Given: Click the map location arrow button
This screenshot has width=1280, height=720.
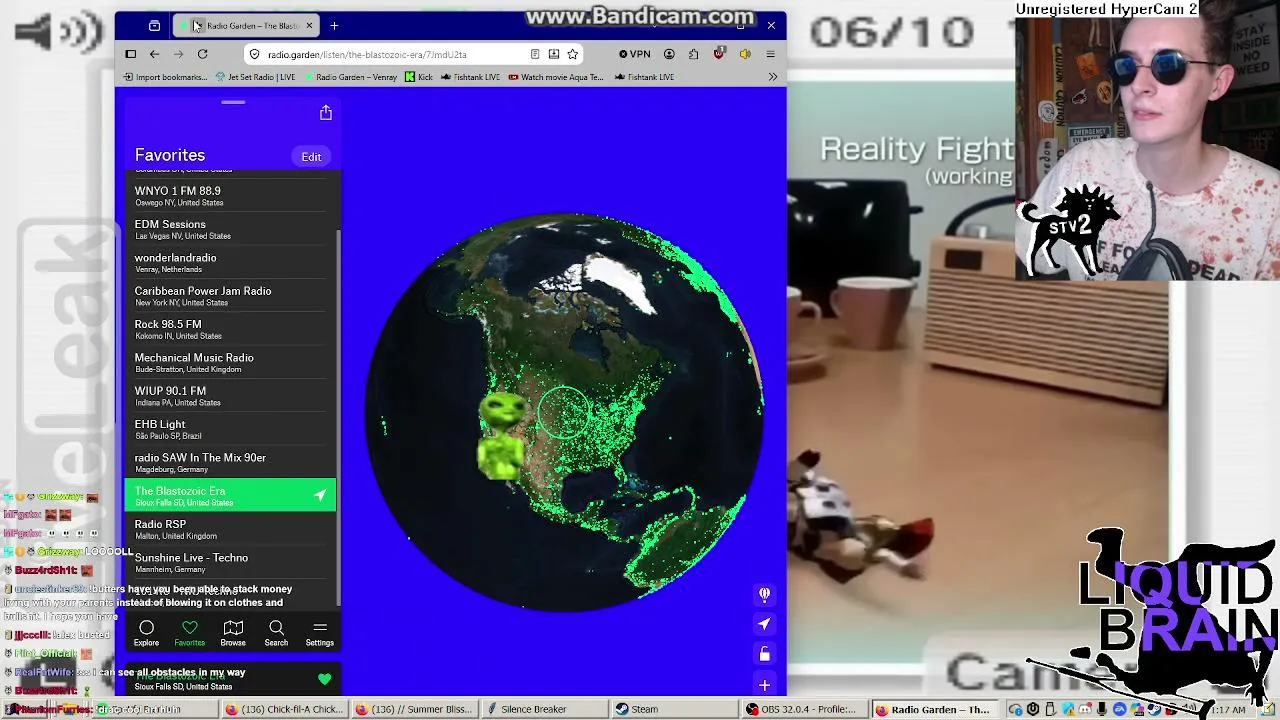Looking at the screenshot, I should (x=764, y=624).
